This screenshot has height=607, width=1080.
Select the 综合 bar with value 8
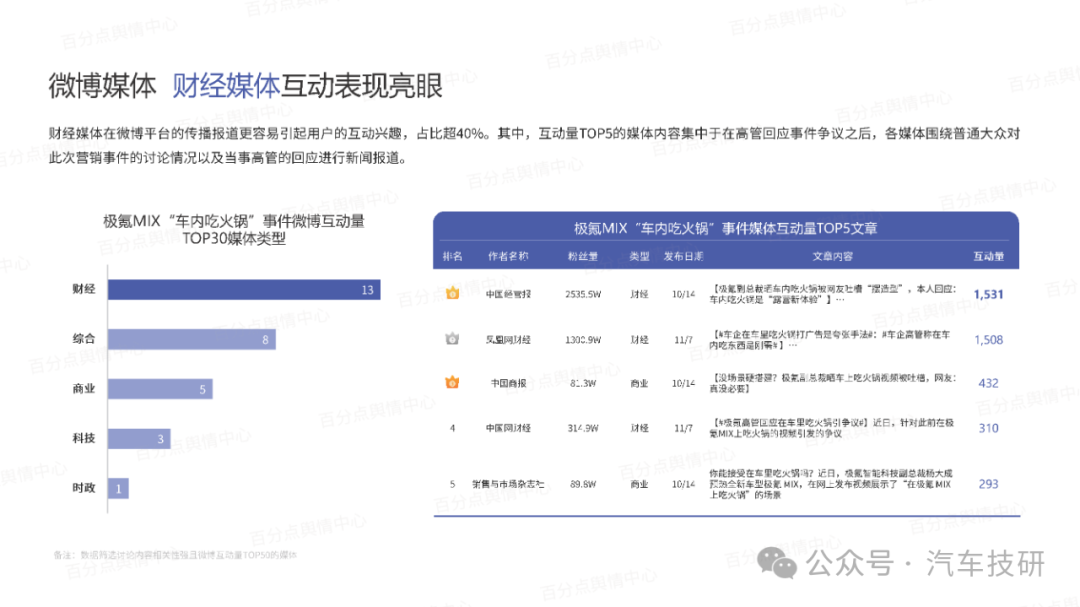click(x=191, y=339)
